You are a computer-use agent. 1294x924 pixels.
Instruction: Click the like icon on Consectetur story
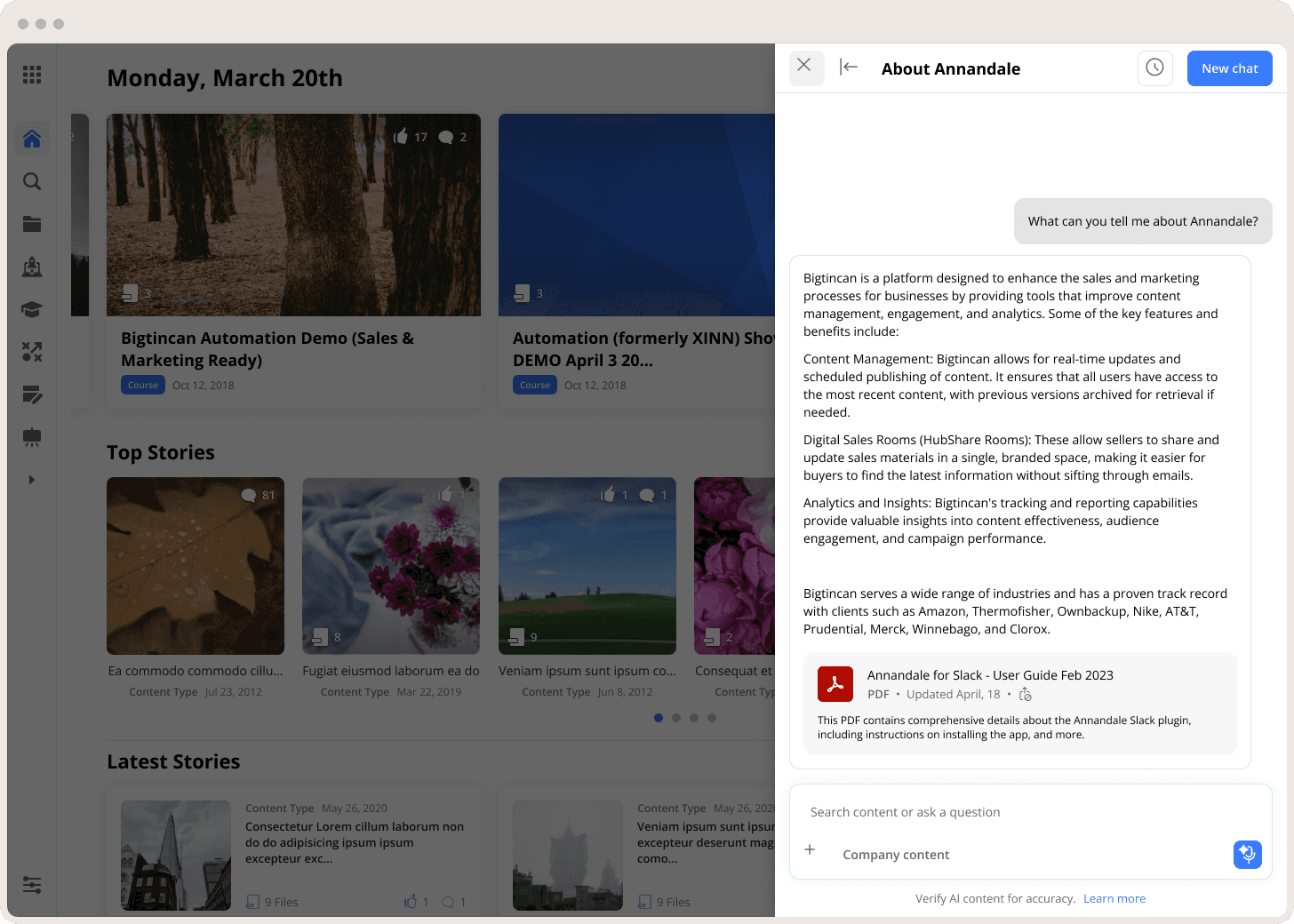tap(411, 902)
